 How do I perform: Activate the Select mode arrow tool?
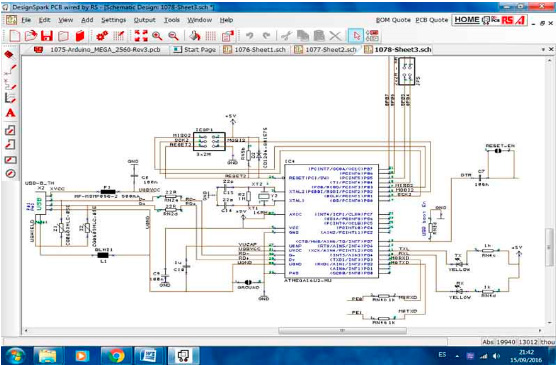pyautogui.click(x=356, y=36)
